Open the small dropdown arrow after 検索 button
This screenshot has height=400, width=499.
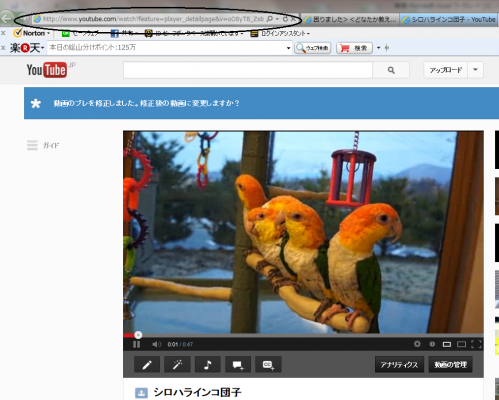(379, 48)
